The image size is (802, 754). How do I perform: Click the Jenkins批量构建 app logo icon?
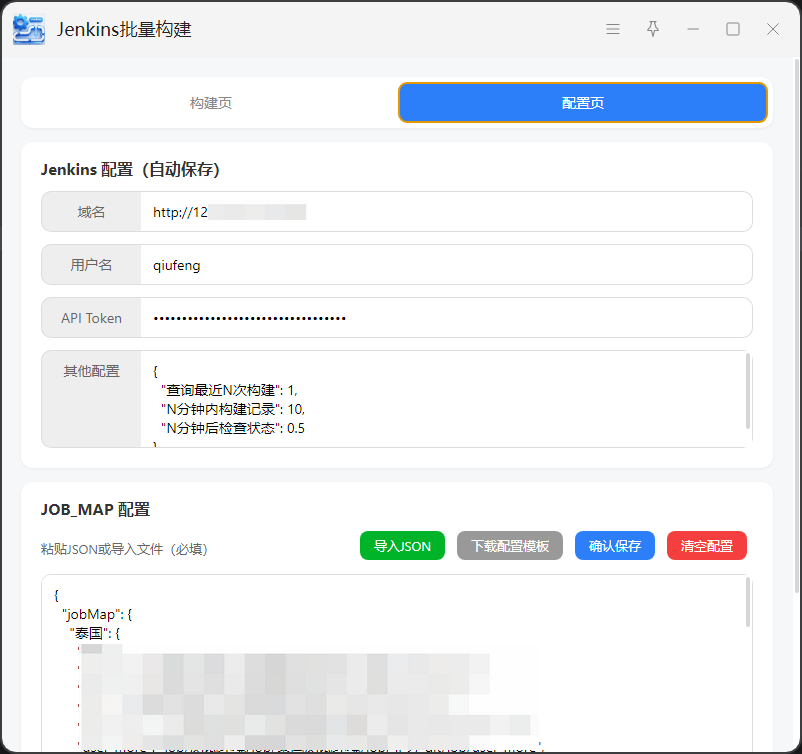[x=29, y=29]
